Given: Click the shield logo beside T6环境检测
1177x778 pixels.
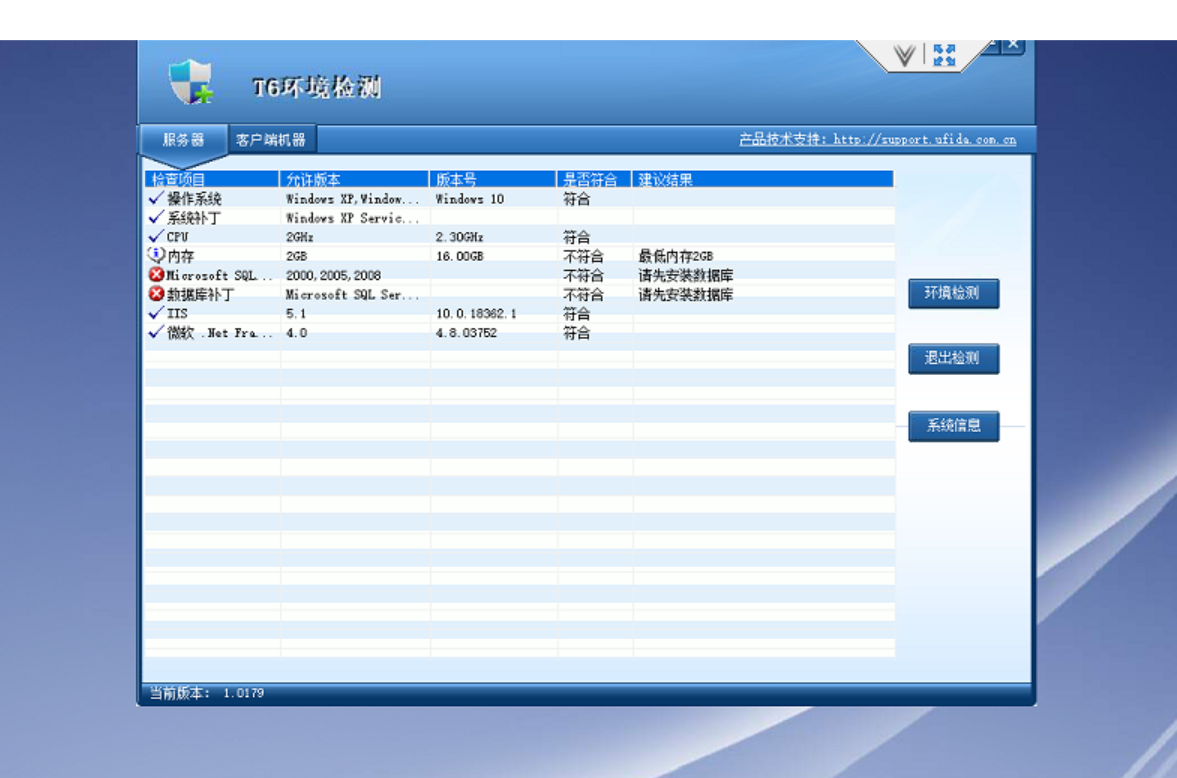Looking at the screenshot, I should (191, 82).
